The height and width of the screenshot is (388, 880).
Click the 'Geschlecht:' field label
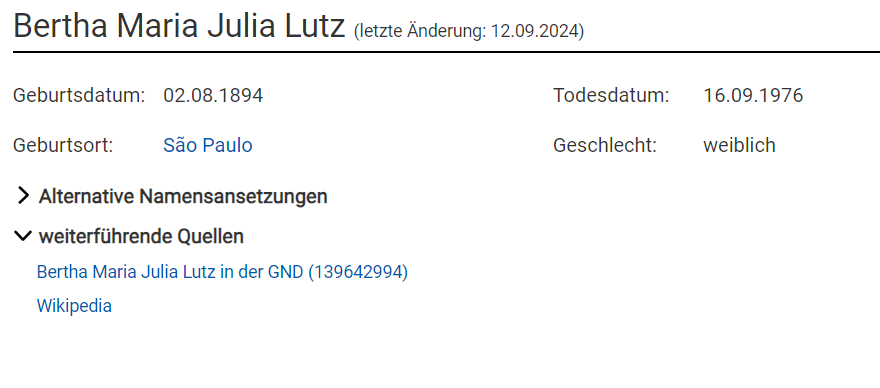pos(605,145)
